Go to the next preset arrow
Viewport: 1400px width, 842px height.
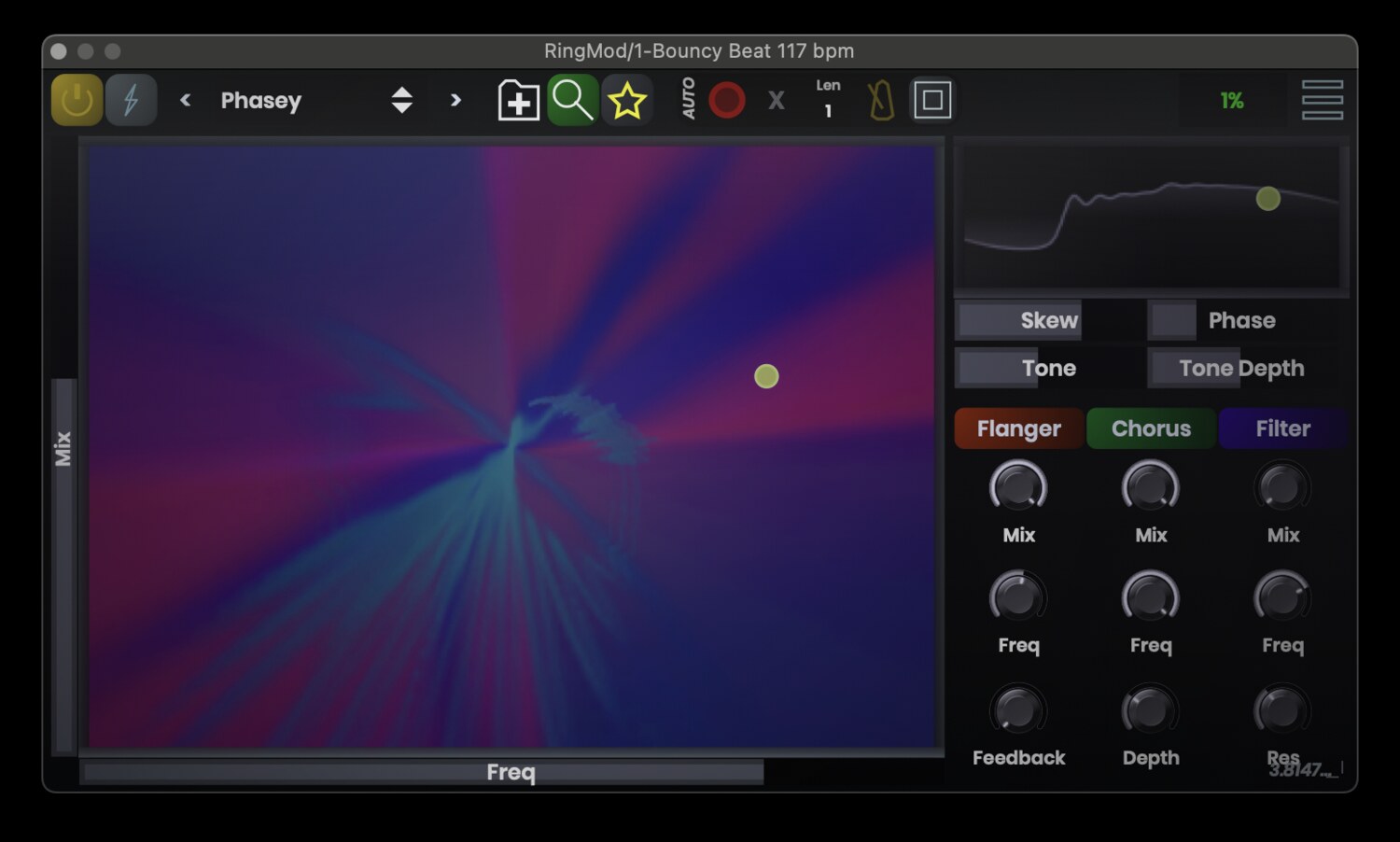(x=455, y=100)
